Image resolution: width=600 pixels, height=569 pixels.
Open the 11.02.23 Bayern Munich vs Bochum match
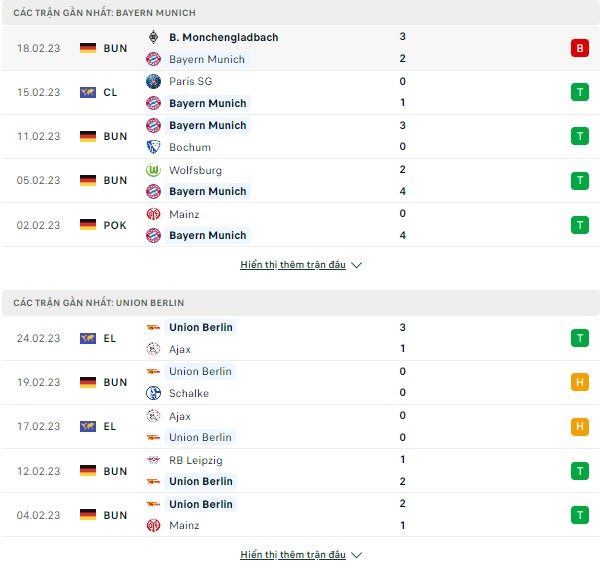pyautogui.click(x=300, y=136)
